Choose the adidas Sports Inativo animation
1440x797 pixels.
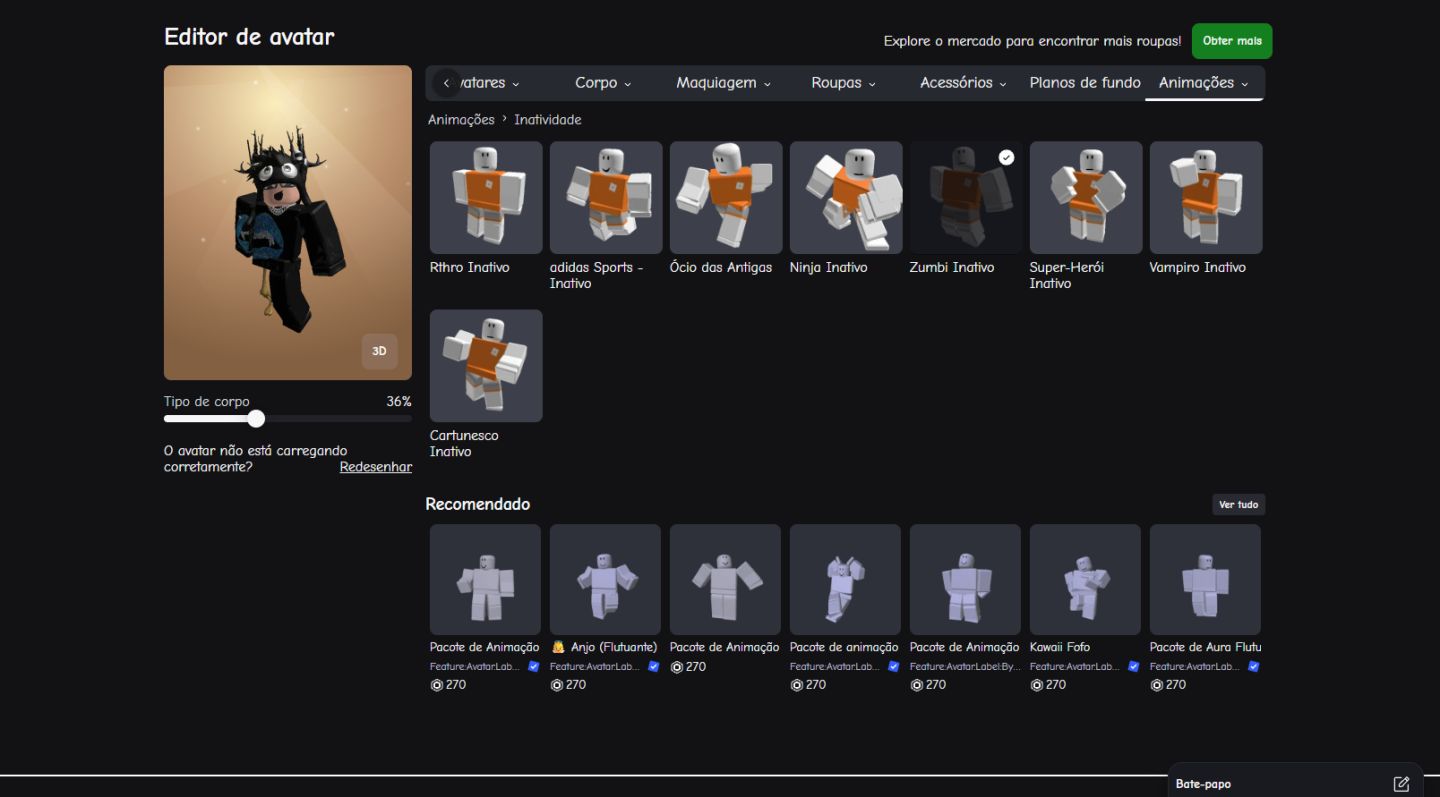[x=606, y=197]
